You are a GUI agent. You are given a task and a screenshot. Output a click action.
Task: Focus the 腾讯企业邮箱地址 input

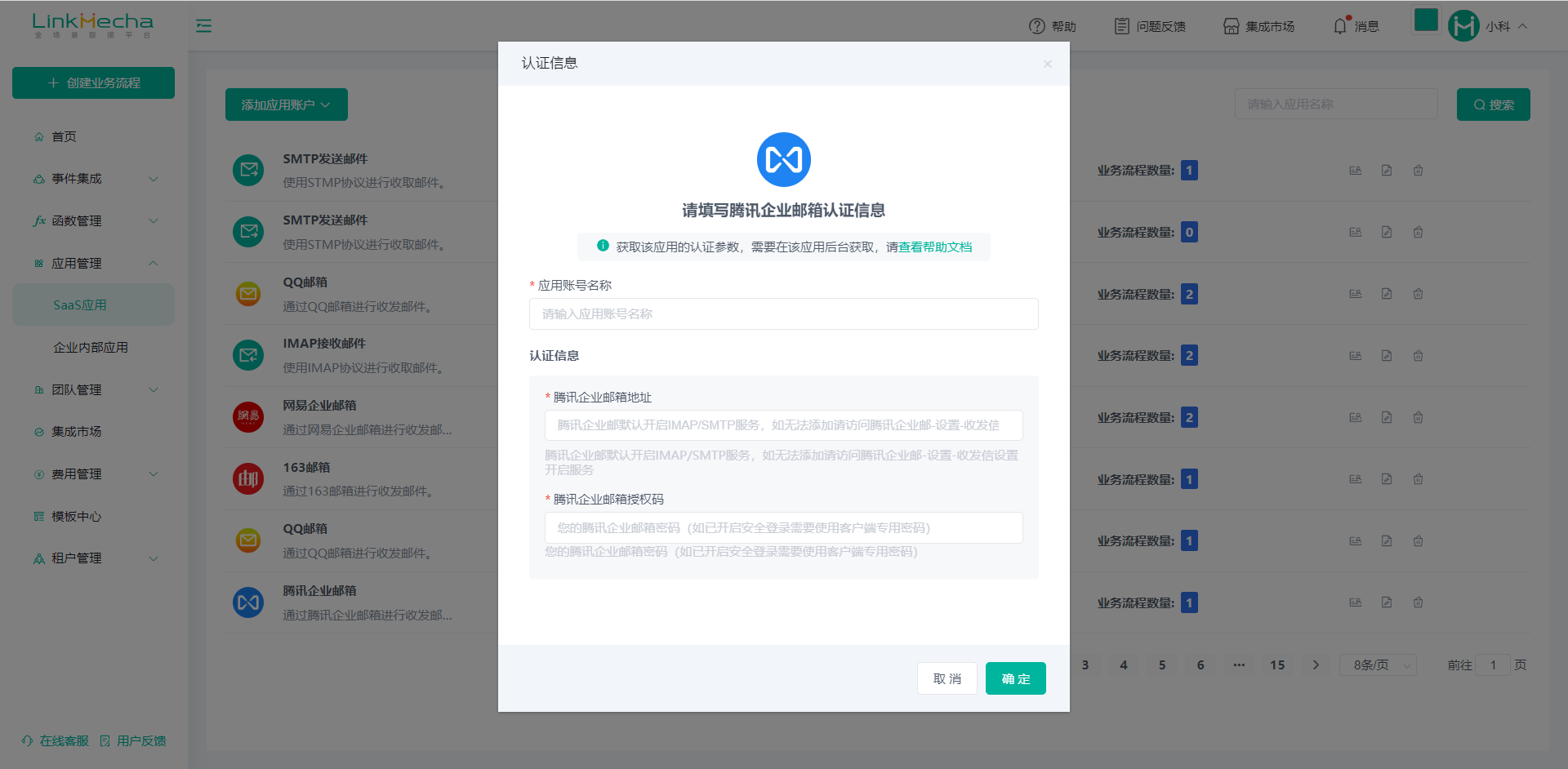pos(784,425)
